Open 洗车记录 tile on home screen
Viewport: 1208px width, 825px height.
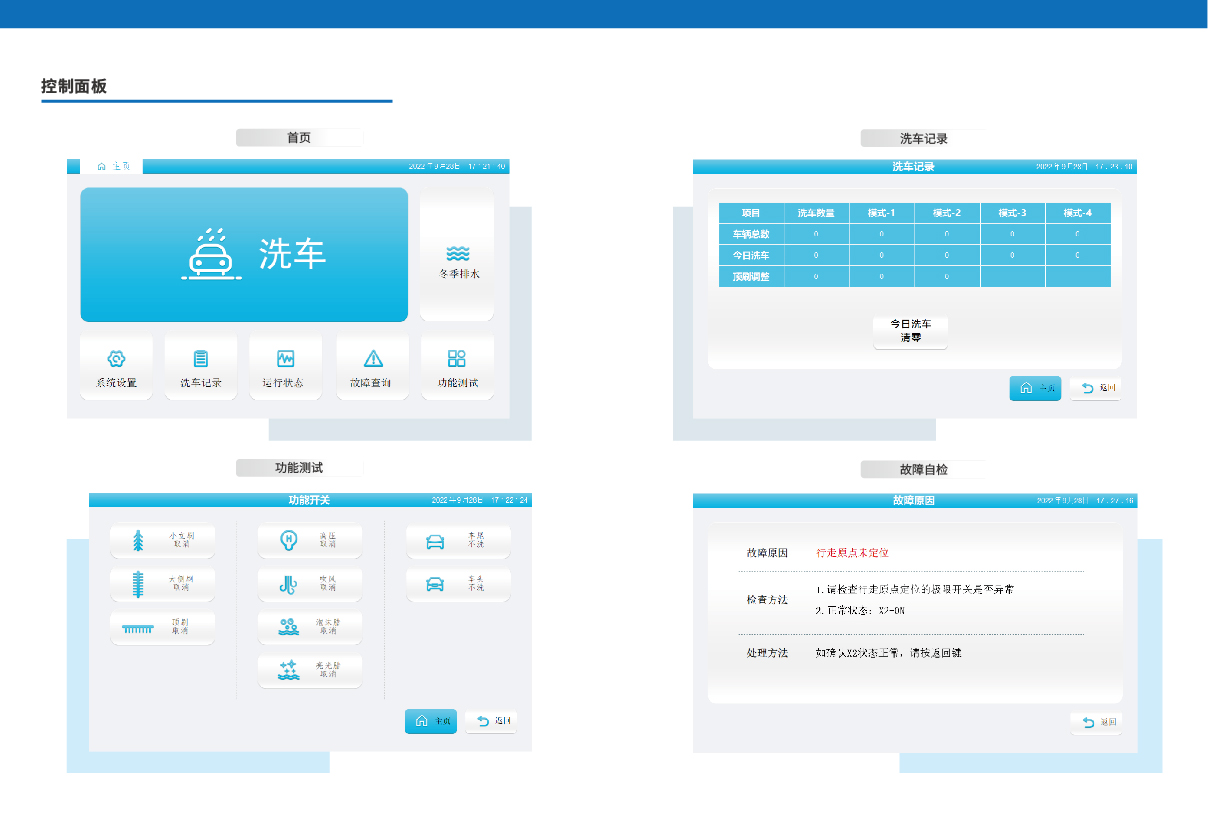201,368
